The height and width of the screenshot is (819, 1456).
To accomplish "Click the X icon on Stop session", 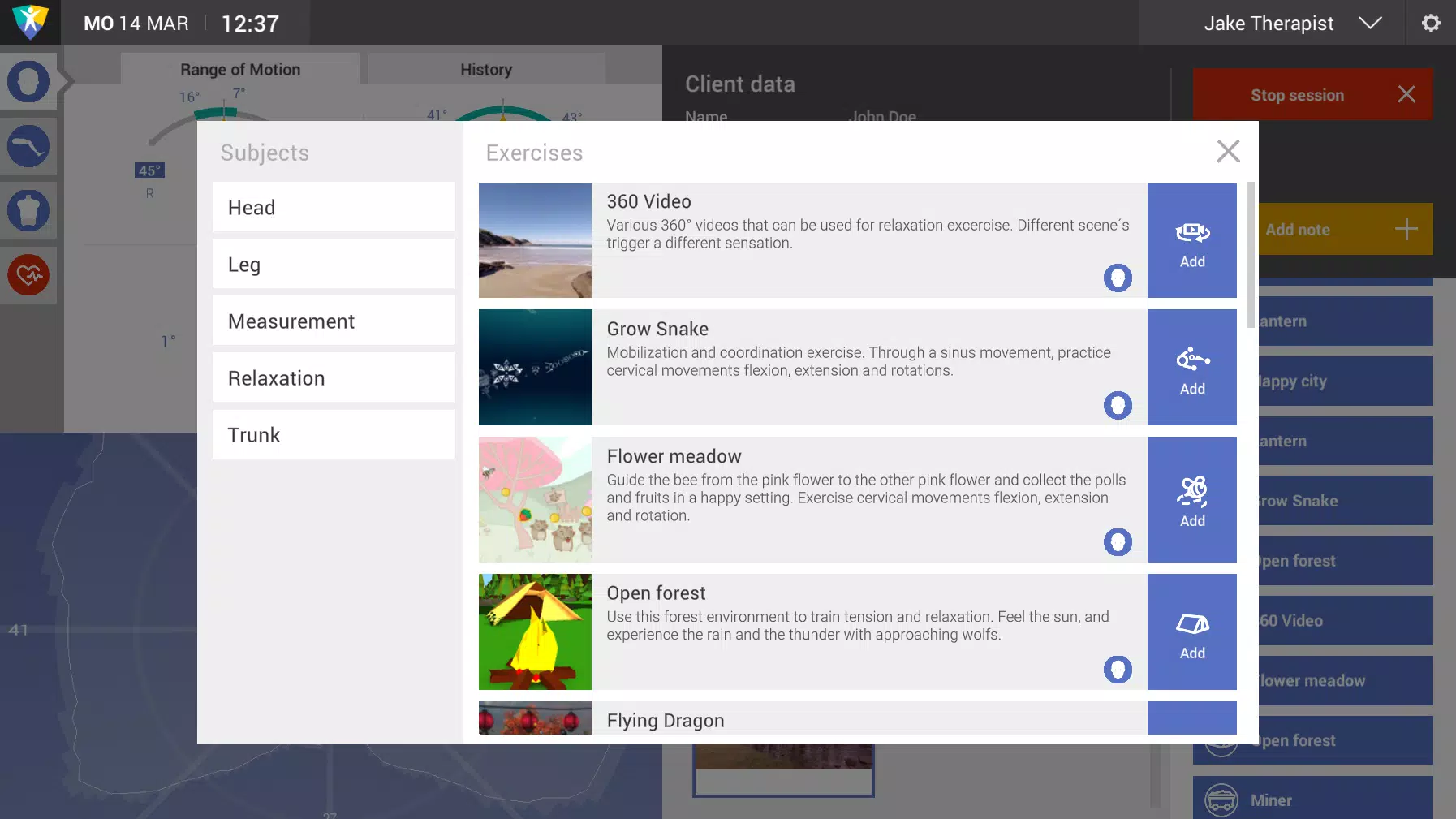I will [x=1406, y=95].
